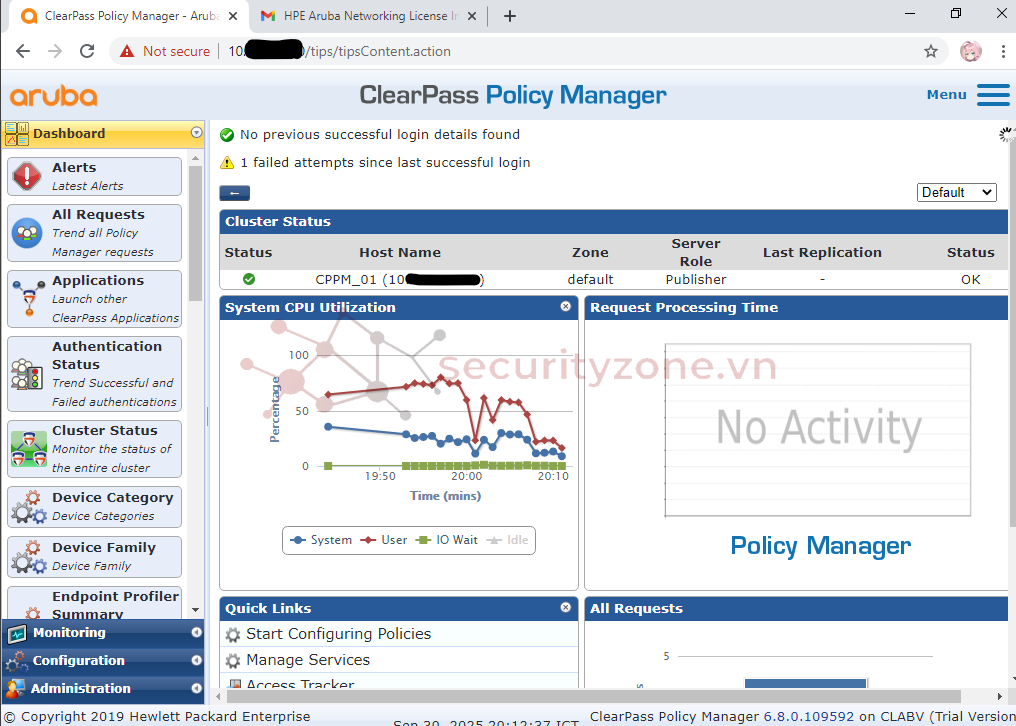
Task: Click Start Configuring Policies link
Action: (x=338, y=634)
